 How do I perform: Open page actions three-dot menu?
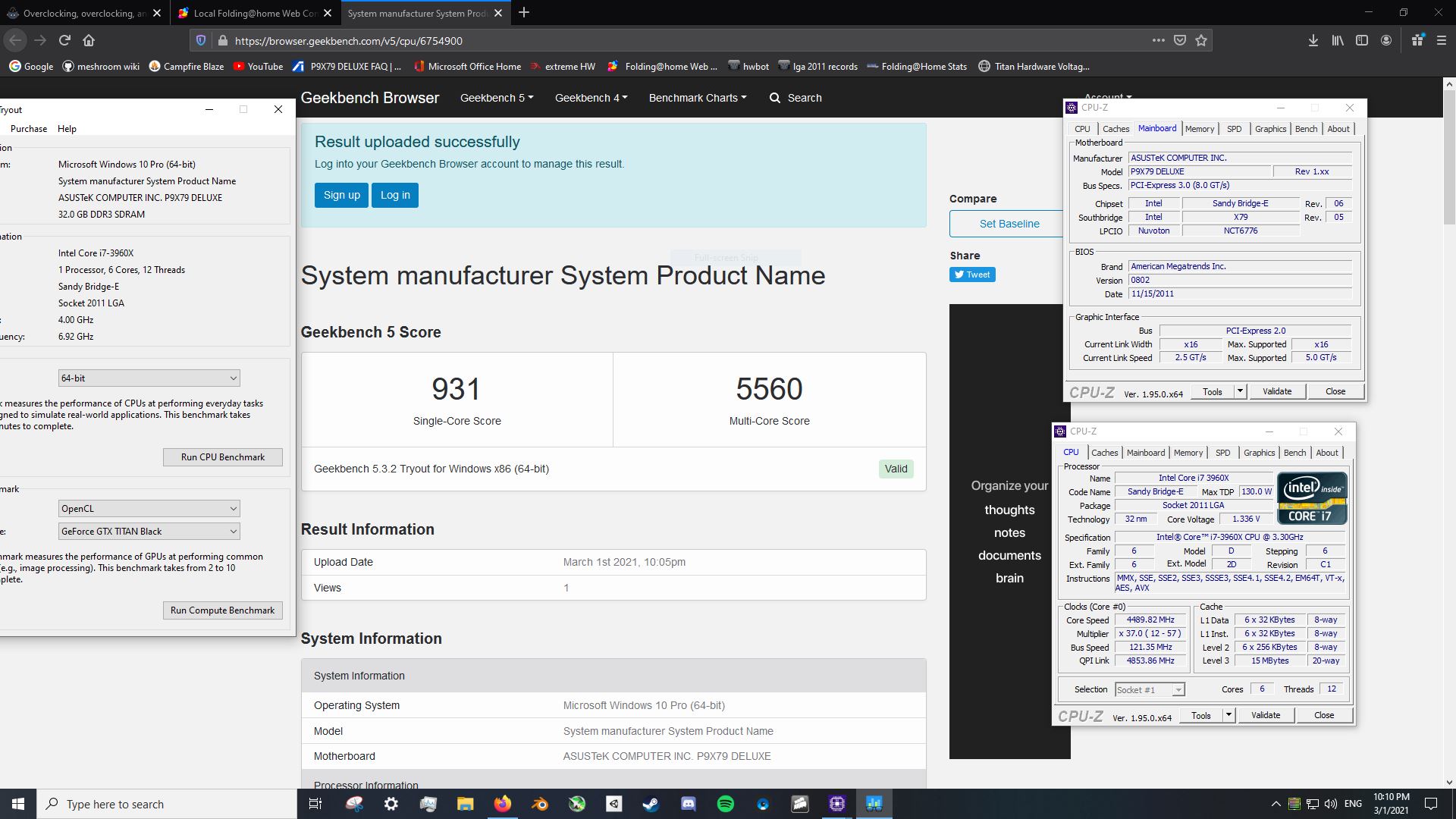click(1158, 40)
